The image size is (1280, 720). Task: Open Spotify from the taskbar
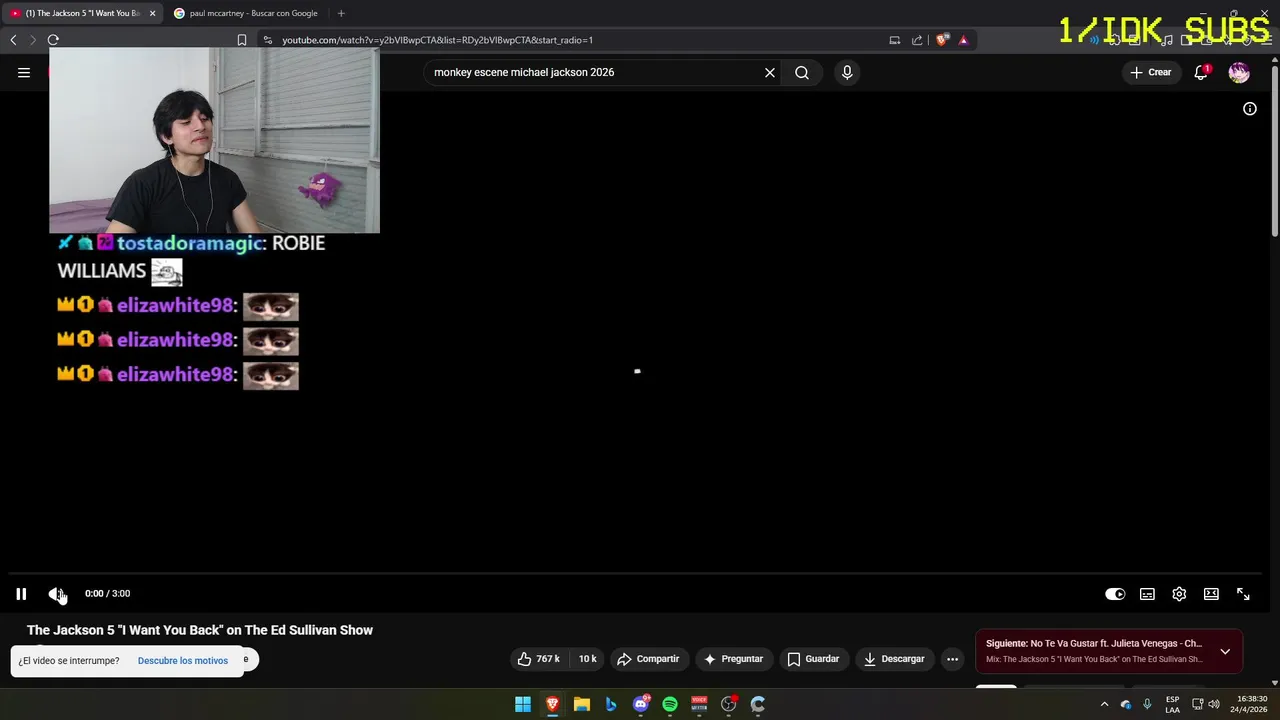[670, 704]
